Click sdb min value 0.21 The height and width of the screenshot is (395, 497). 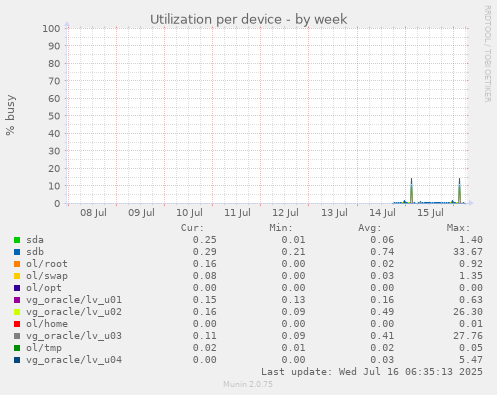293,252
